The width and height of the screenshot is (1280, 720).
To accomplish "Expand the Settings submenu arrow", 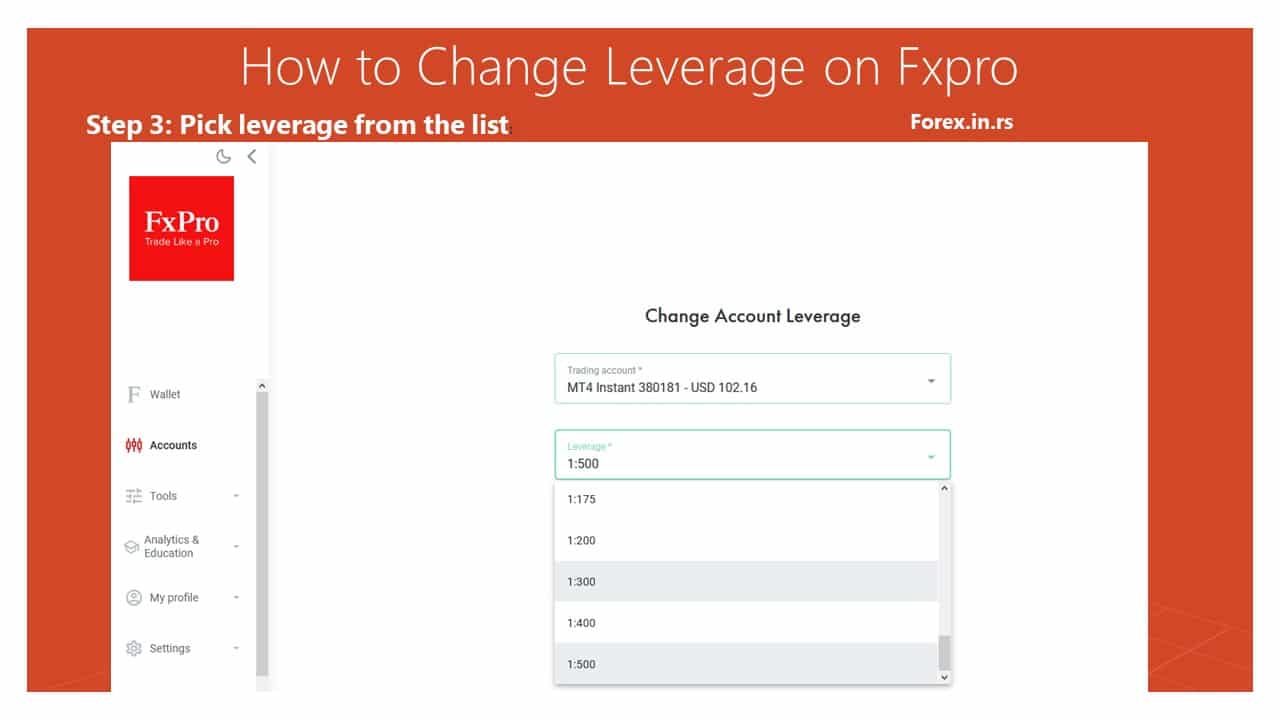I will coord(236,649).
